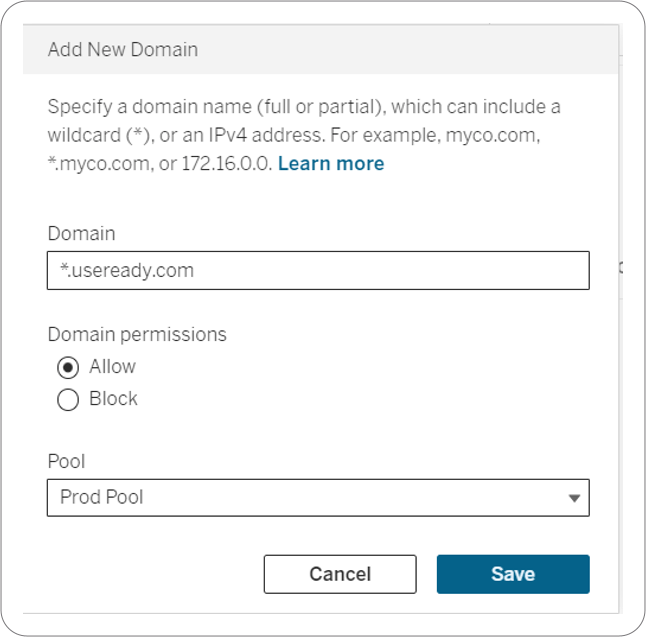Click the Prod Pool selected value text

[x=101, y=497]
